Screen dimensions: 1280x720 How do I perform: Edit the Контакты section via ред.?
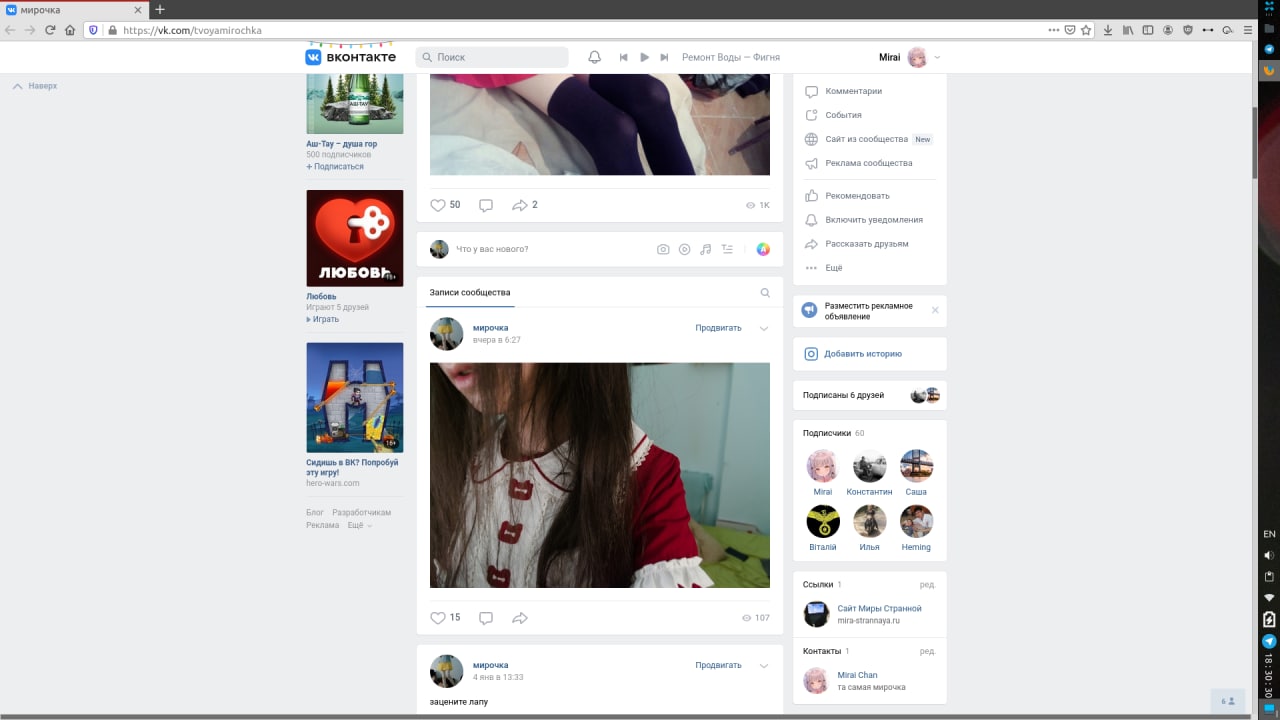click(x=928, y=651)
